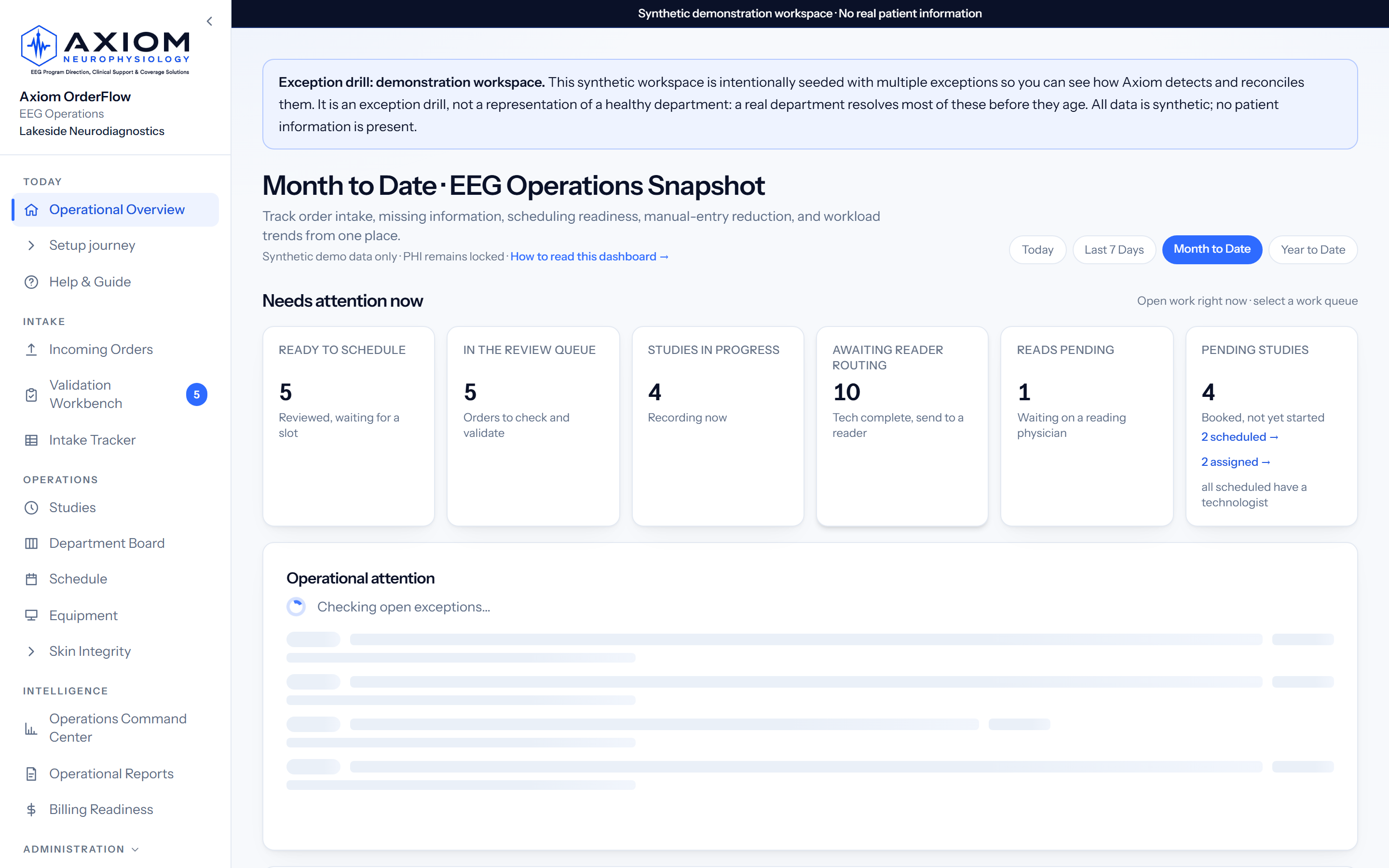Image resolution: width=1389 pixels, height=868 pixels.
Task: Follow the 2 scheduled link
Action: pyautogui.click(x=1240, y=437)
